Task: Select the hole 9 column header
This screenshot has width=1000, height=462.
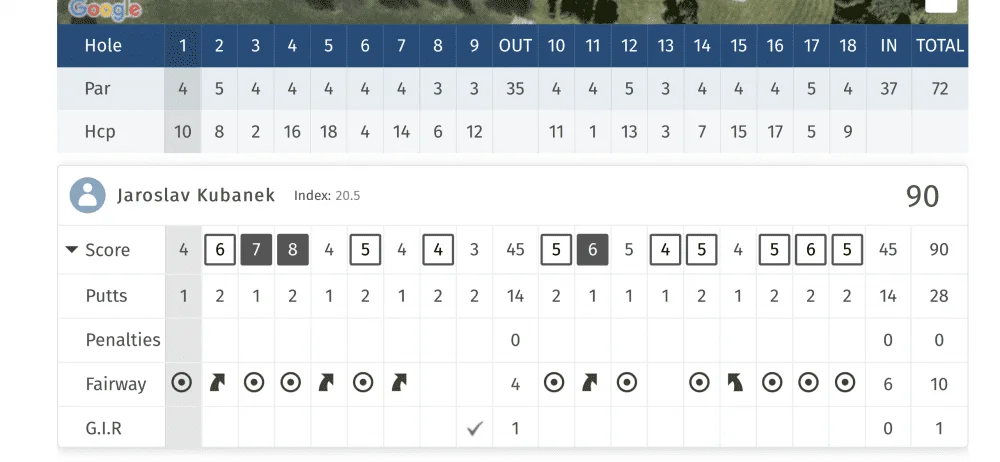Action: [x=474, y=46]
